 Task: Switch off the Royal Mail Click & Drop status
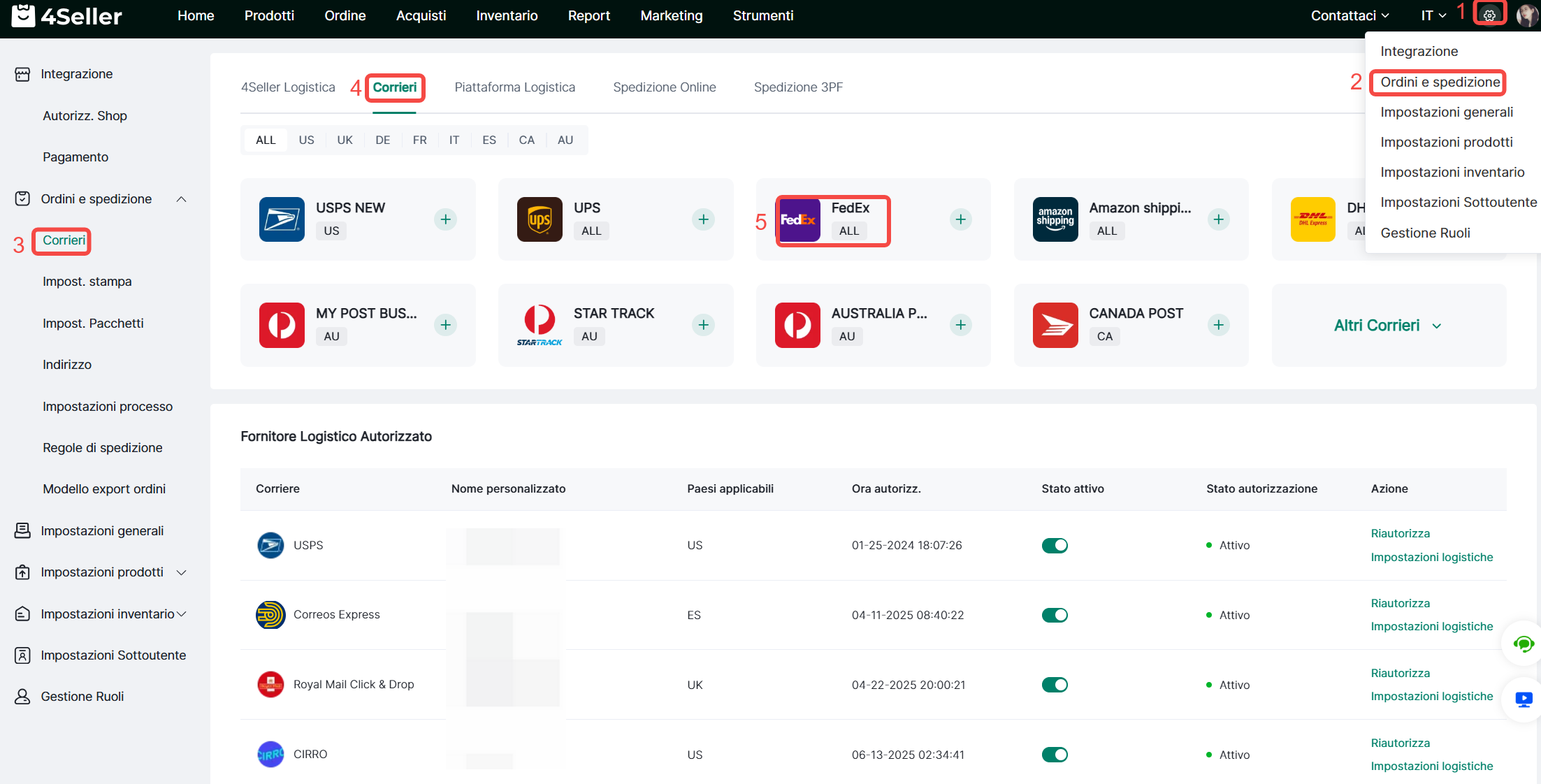1055,685
